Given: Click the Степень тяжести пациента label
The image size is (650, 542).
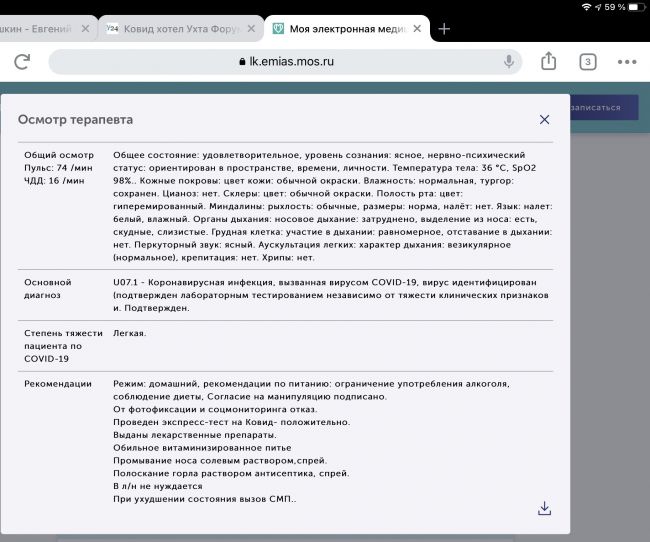Looking at the screenshot, I should [x=63, y=346].
